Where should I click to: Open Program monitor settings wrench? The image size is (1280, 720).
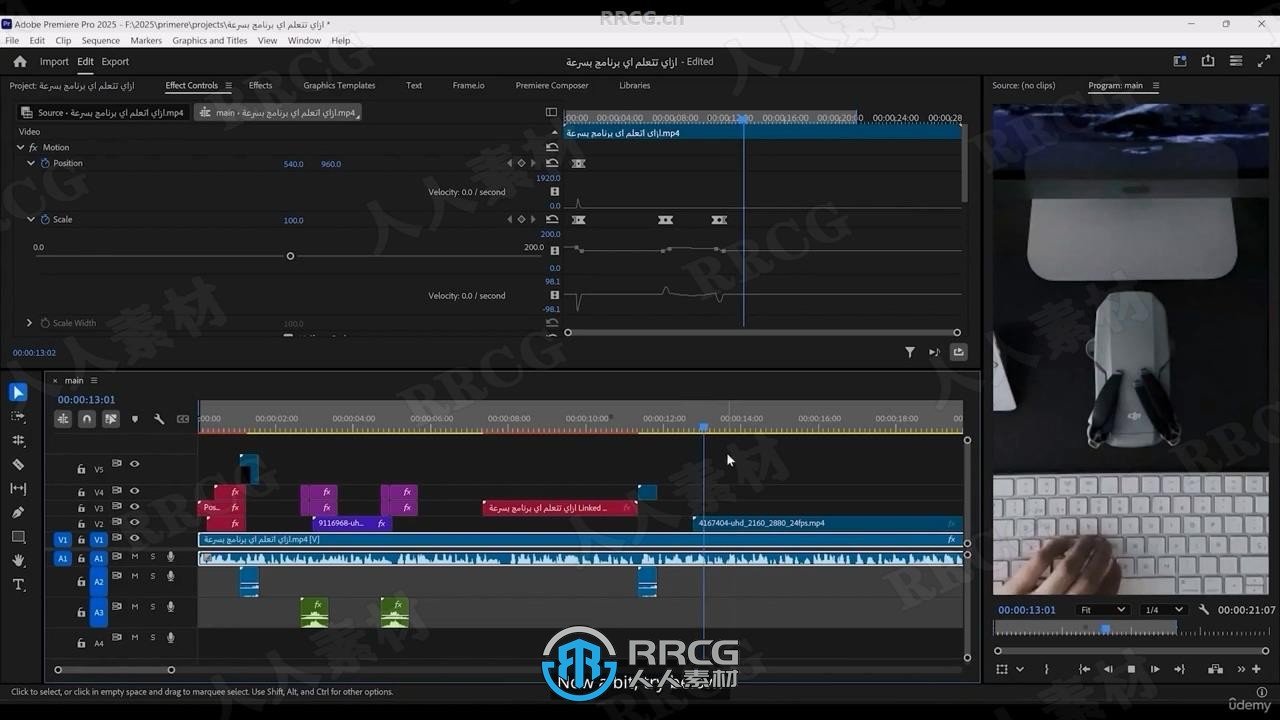(x=1204, y=610)
